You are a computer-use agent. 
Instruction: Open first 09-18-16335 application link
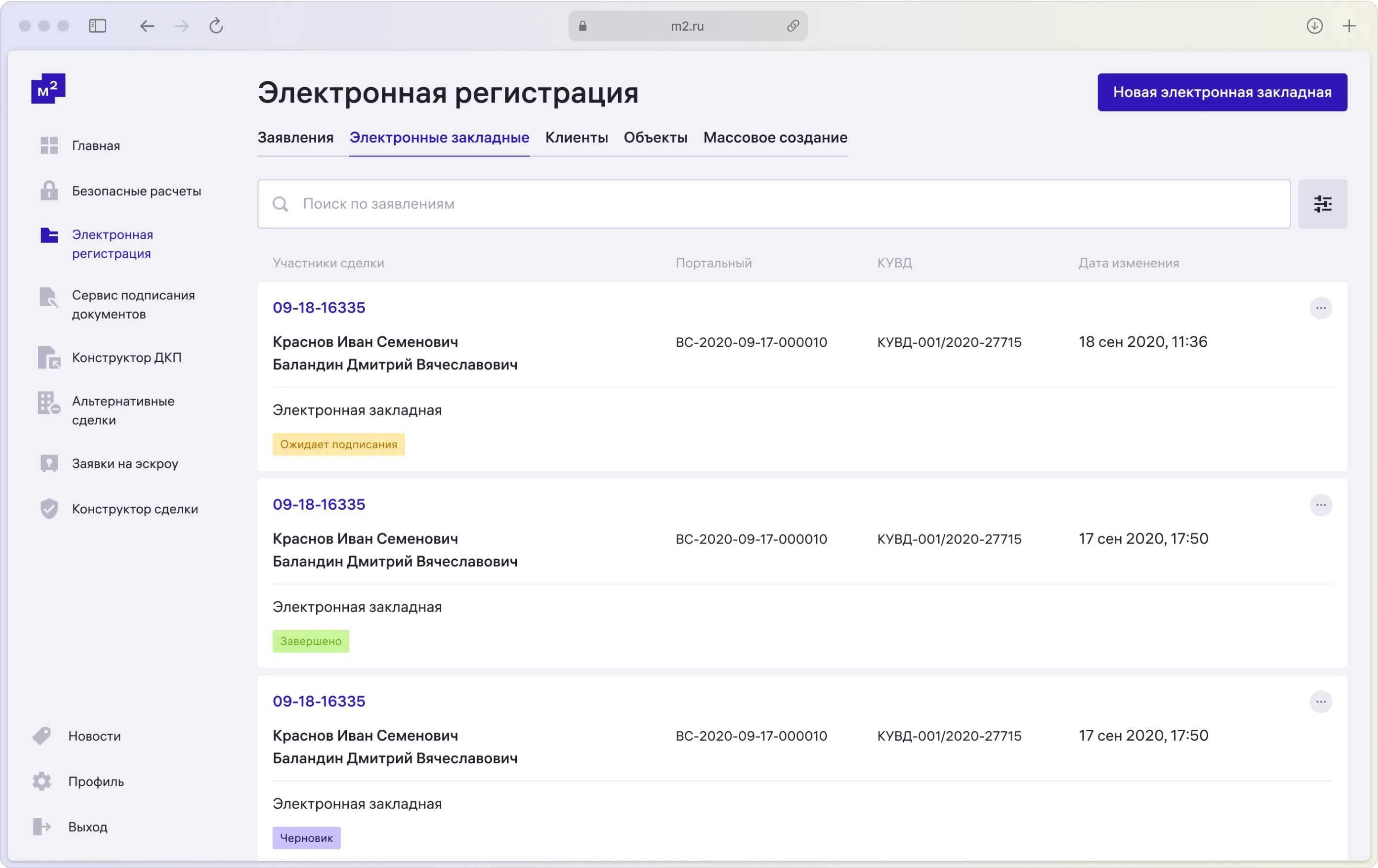[x=319, y=308]
